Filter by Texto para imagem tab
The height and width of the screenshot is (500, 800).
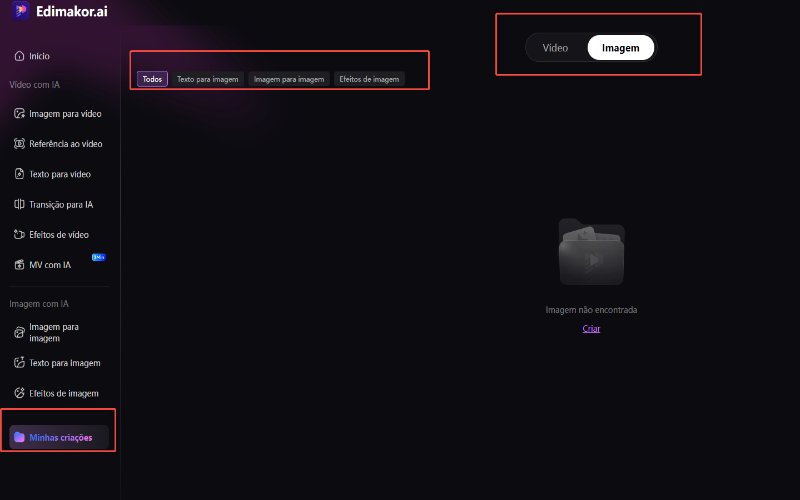[x=208, y=79]
